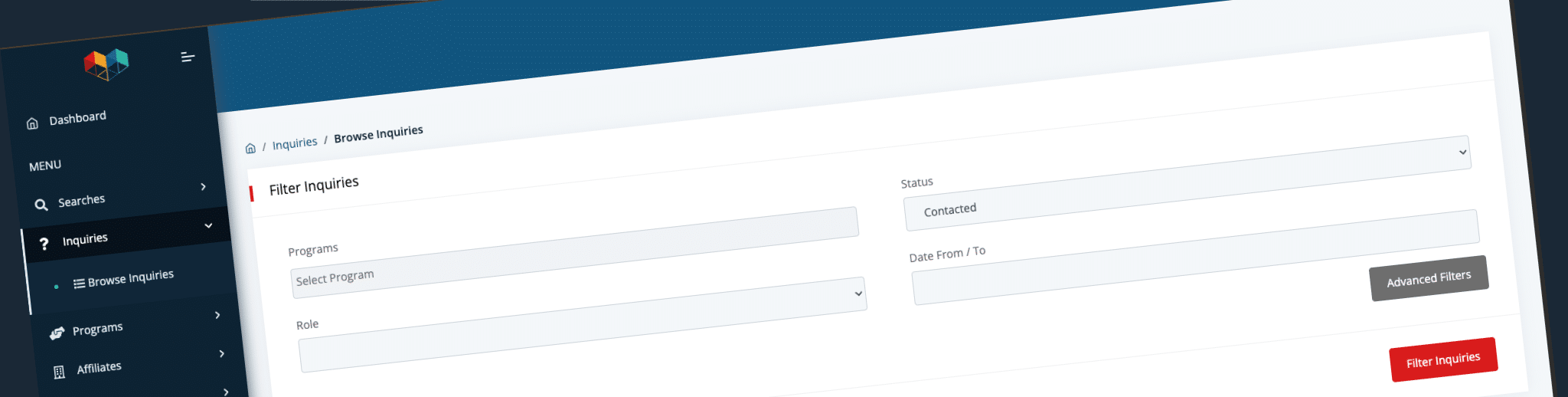The height and width of the screenshot is (397, 1568).
Task: Click the Status field label
Action: click(x=917, y=182)
